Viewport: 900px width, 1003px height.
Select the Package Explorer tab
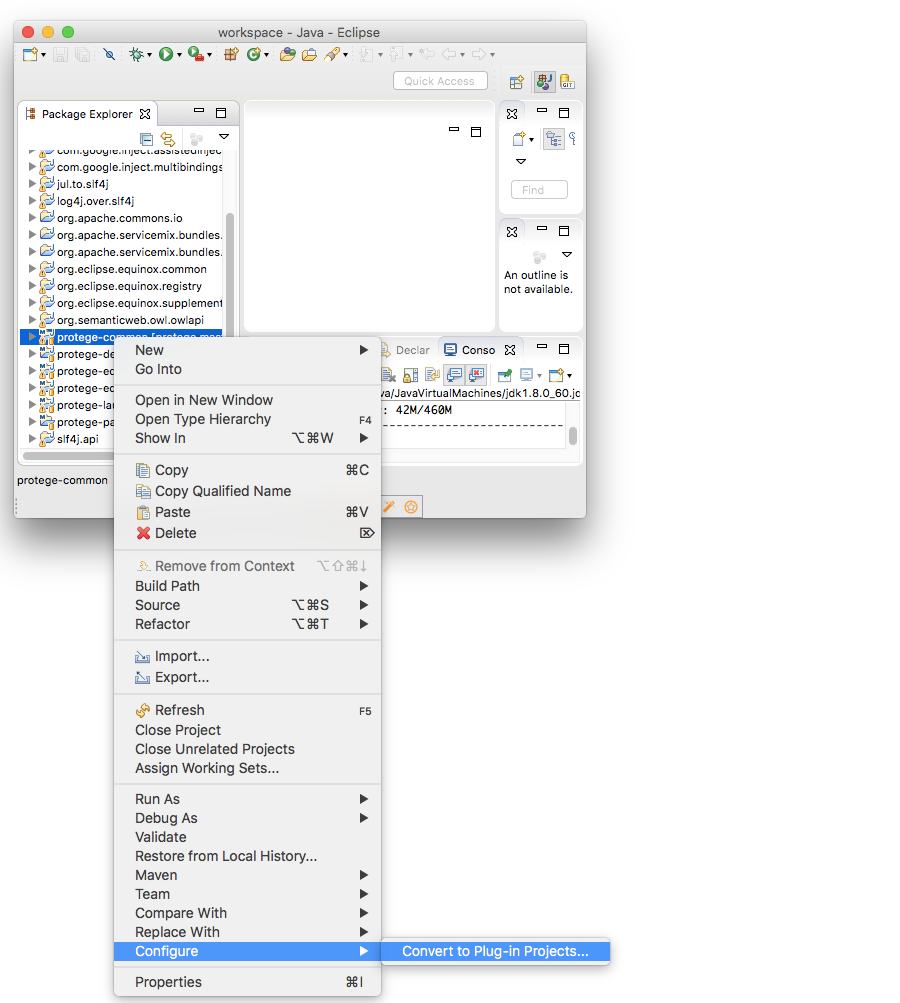tap(87, 114)
